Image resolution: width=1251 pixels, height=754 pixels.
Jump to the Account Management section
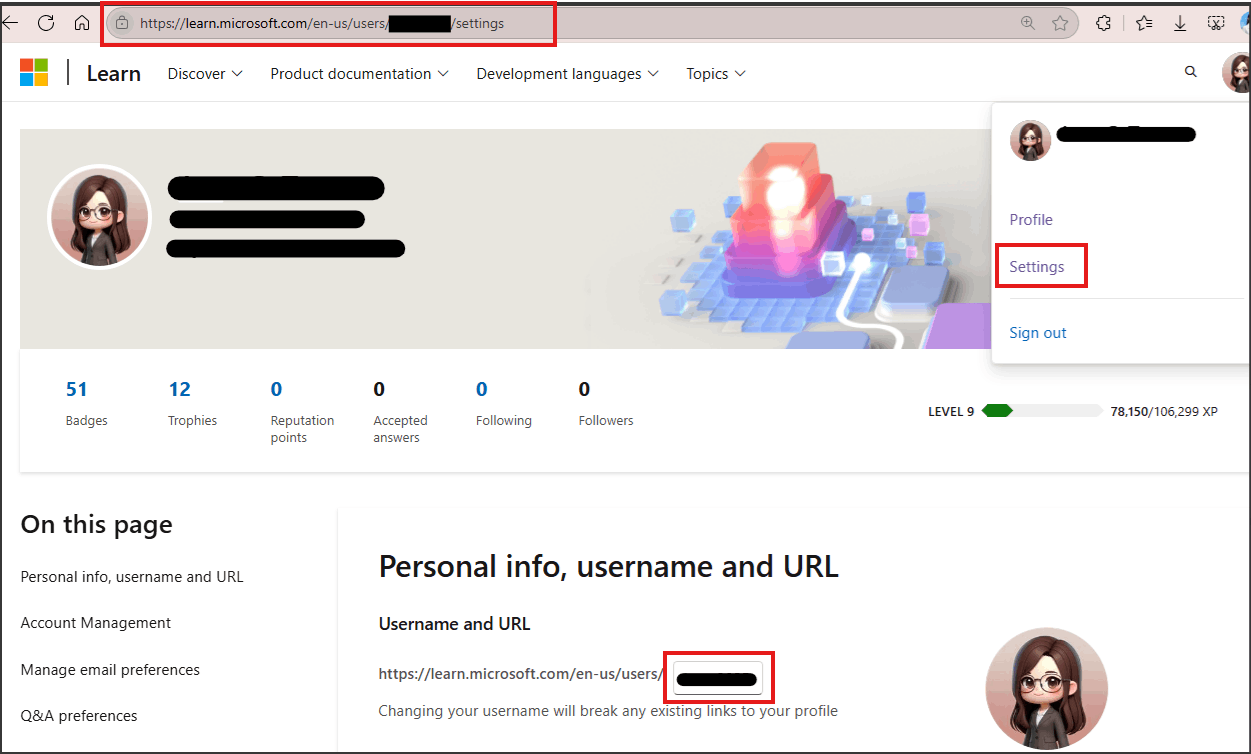coord(96,623)
